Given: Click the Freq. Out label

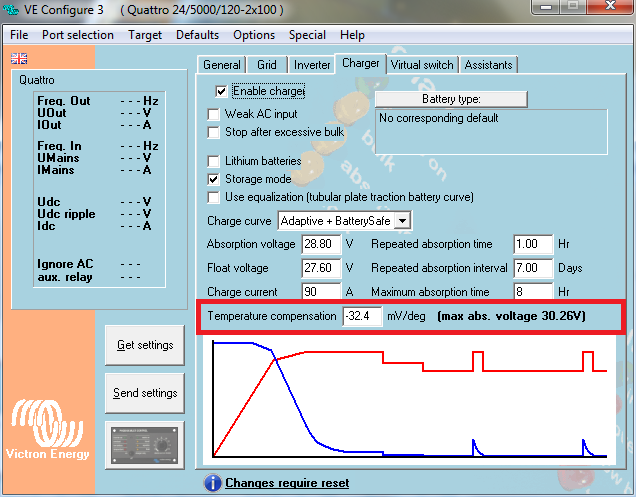Looking at the screenshot, I should (64, 101).
